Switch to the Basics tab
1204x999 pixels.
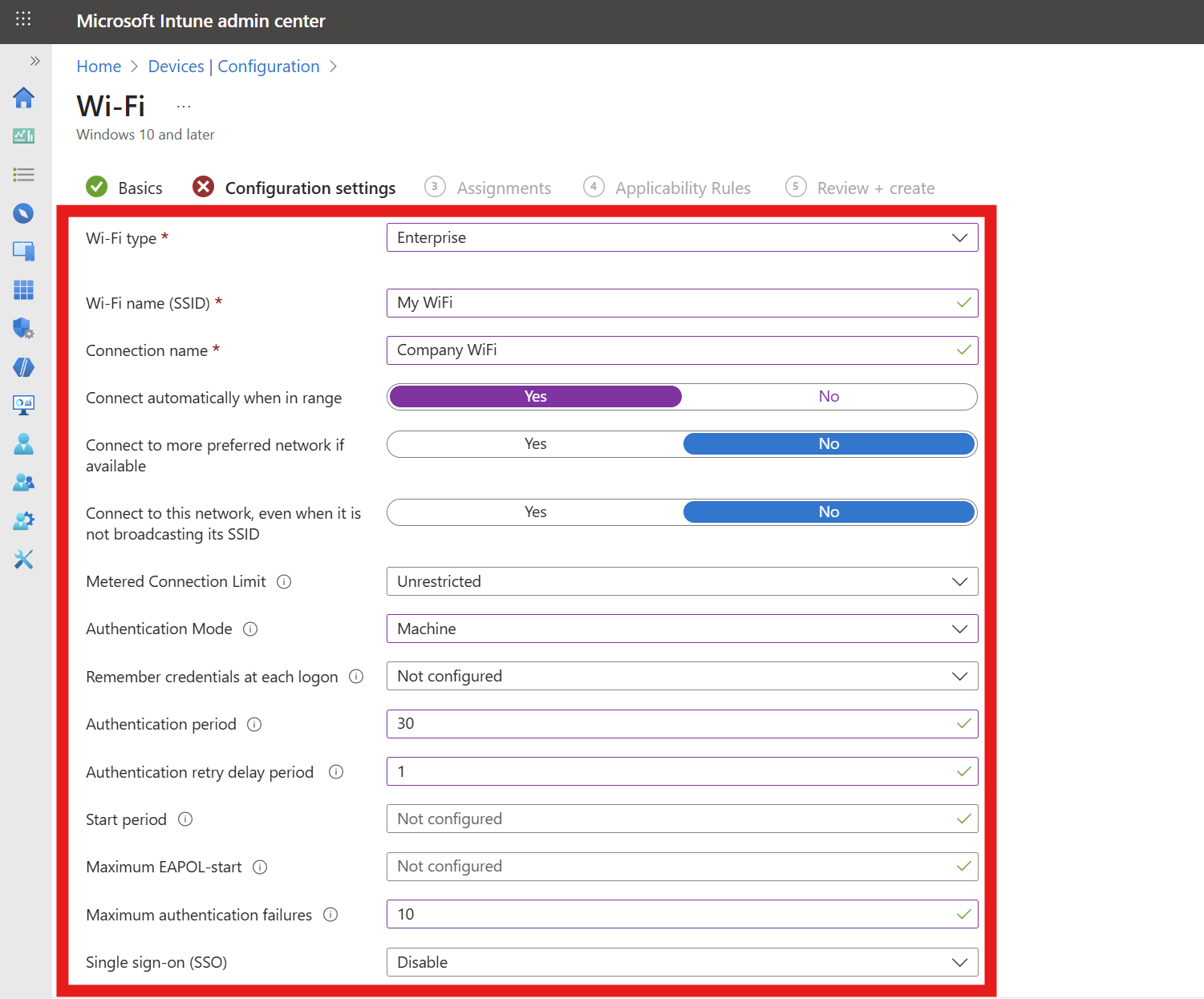[x=140, y=187]
